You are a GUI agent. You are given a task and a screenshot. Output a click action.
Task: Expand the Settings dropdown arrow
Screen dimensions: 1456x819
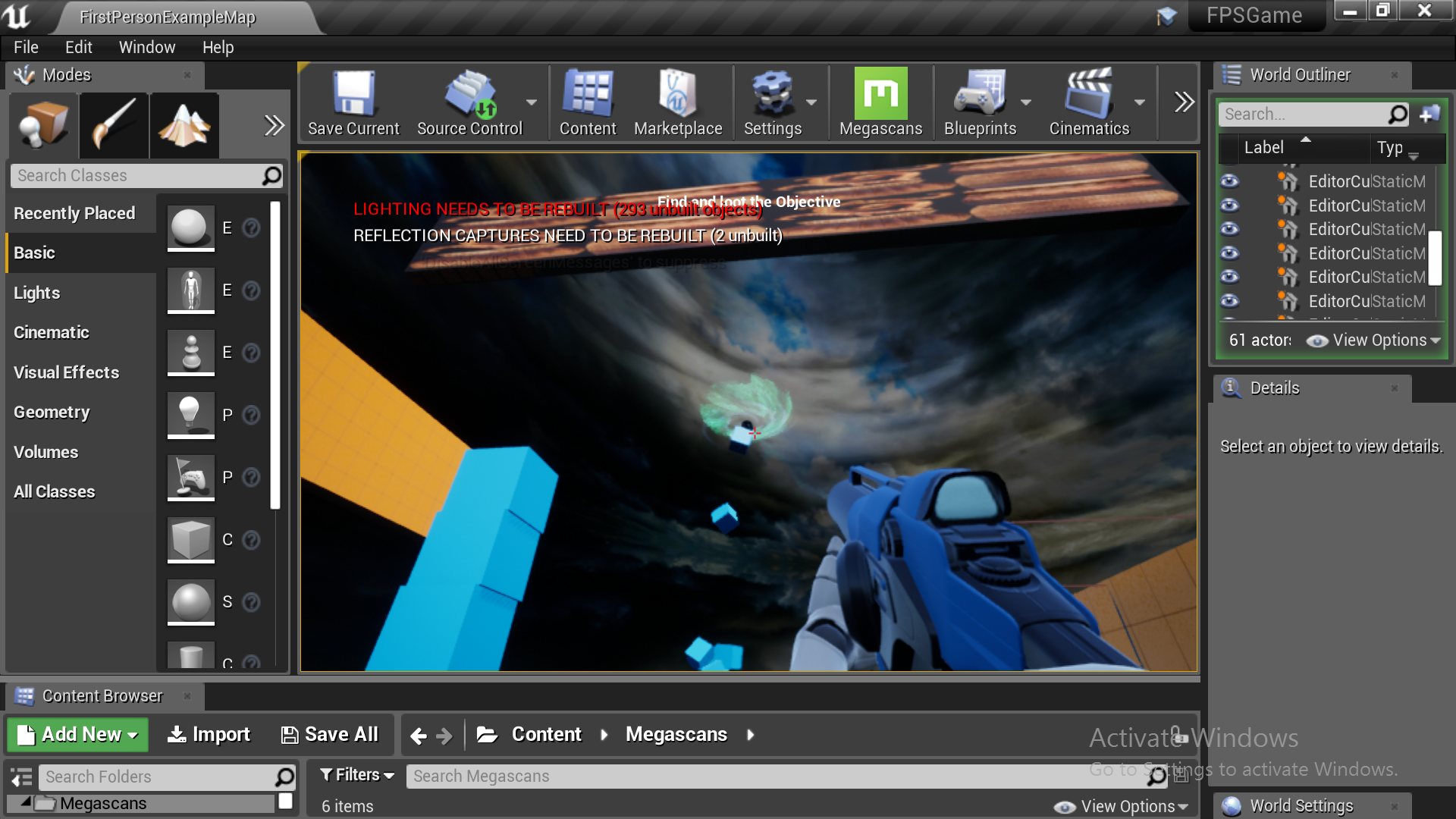point(811,102)
